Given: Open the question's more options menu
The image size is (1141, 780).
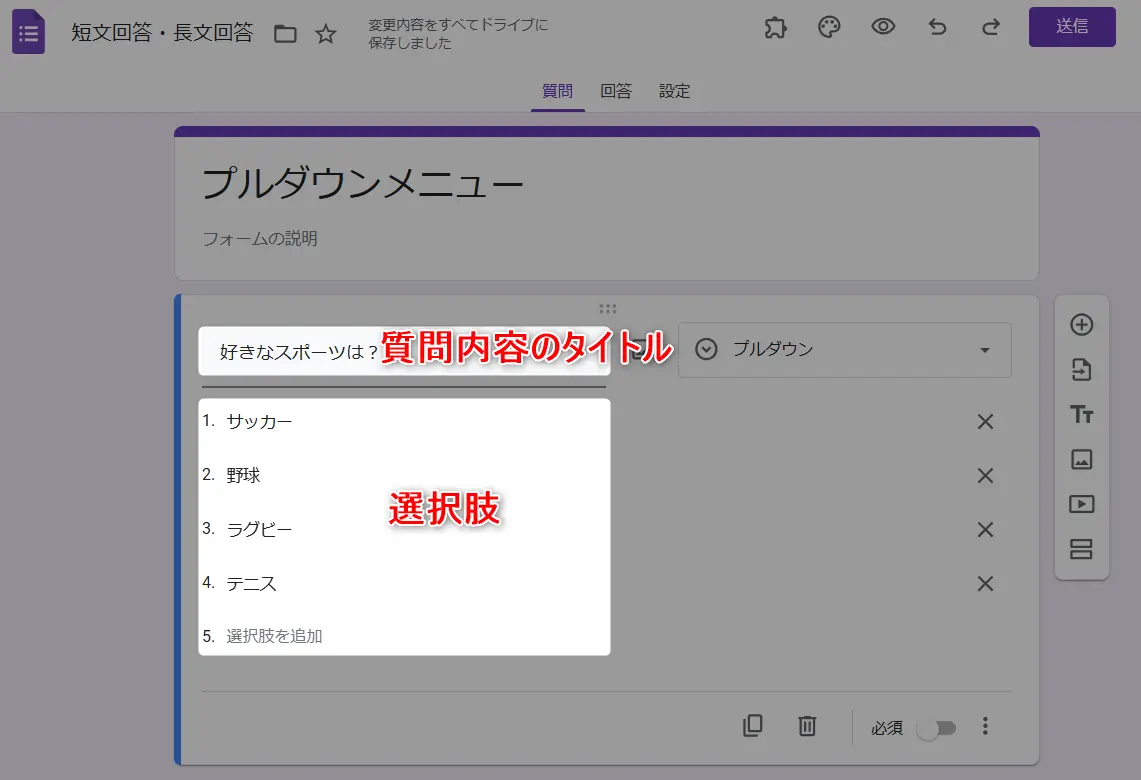Looking at the screenshot, I should [985, 726].
